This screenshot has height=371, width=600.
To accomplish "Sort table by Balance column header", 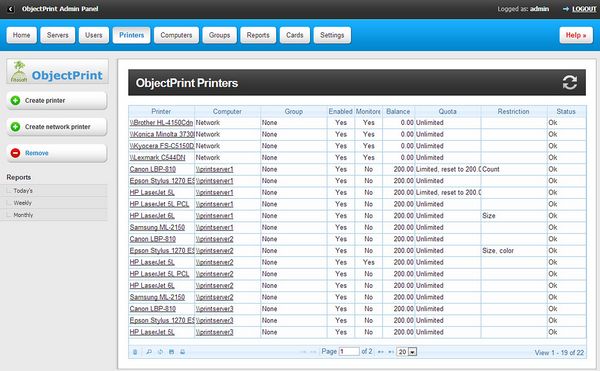I will click(x=398, y=111).
